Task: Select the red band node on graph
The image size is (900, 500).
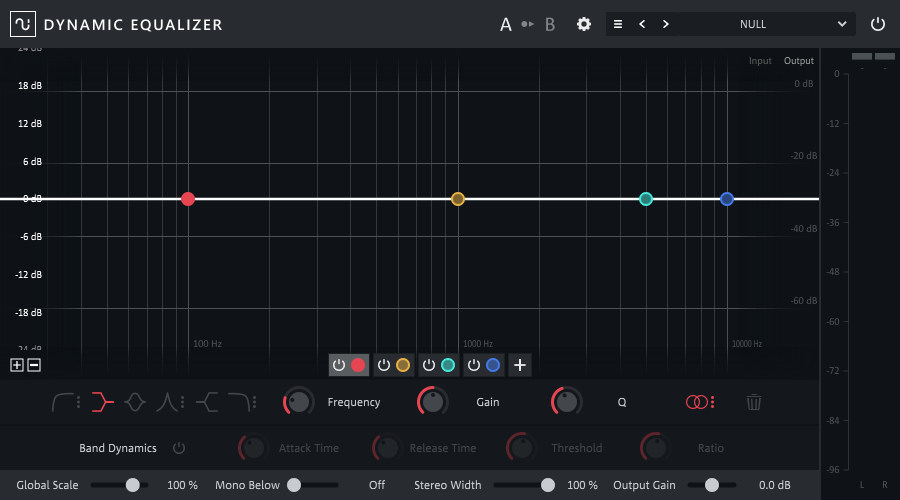Action: coord(188,199)
